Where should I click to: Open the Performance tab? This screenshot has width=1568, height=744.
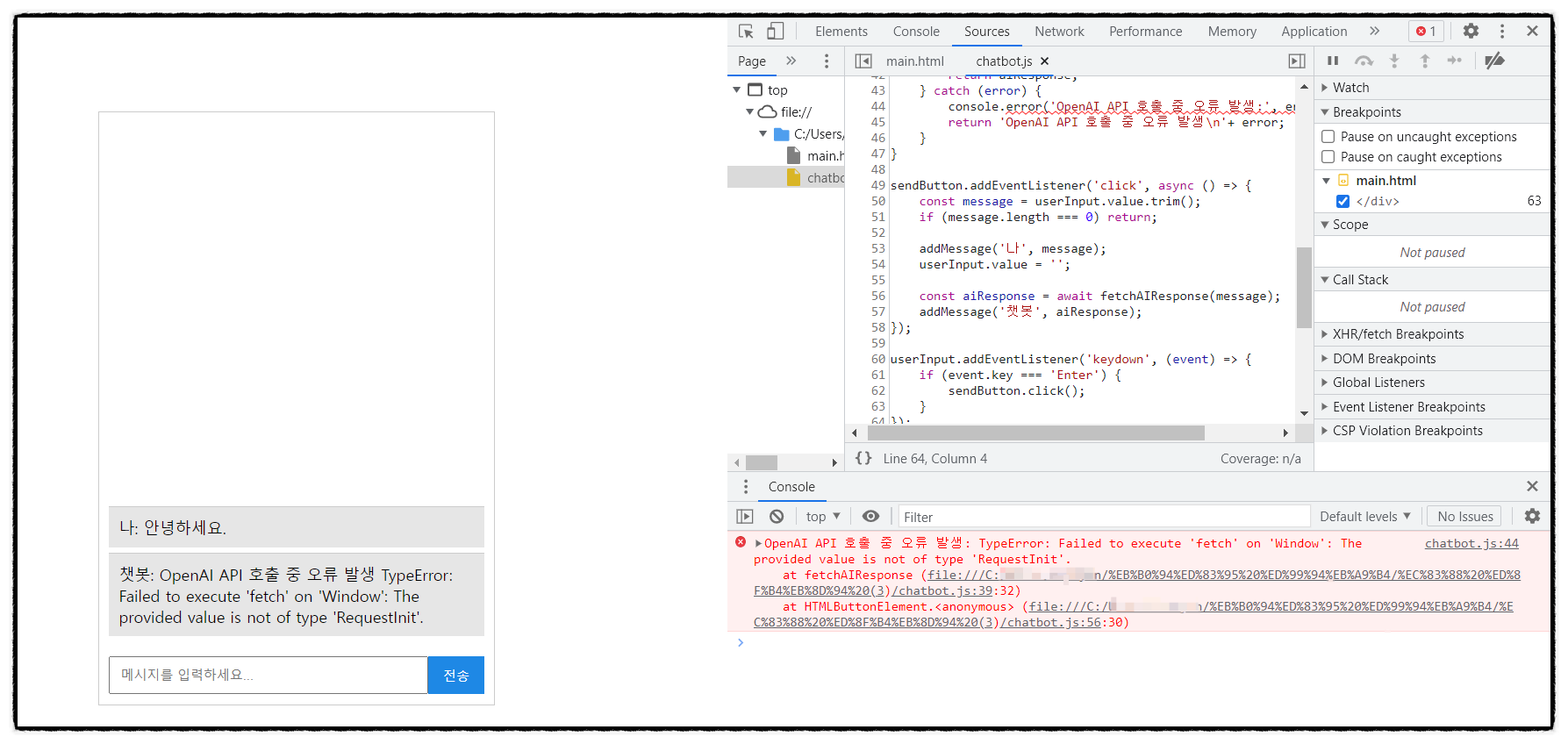click(1145, 32)
